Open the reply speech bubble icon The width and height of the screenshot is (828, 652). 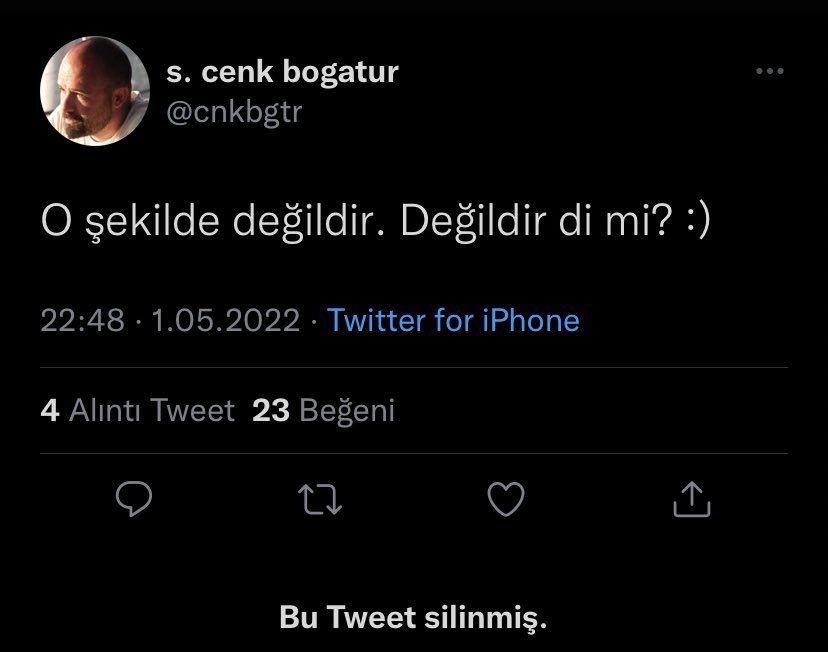coord(134,498)
